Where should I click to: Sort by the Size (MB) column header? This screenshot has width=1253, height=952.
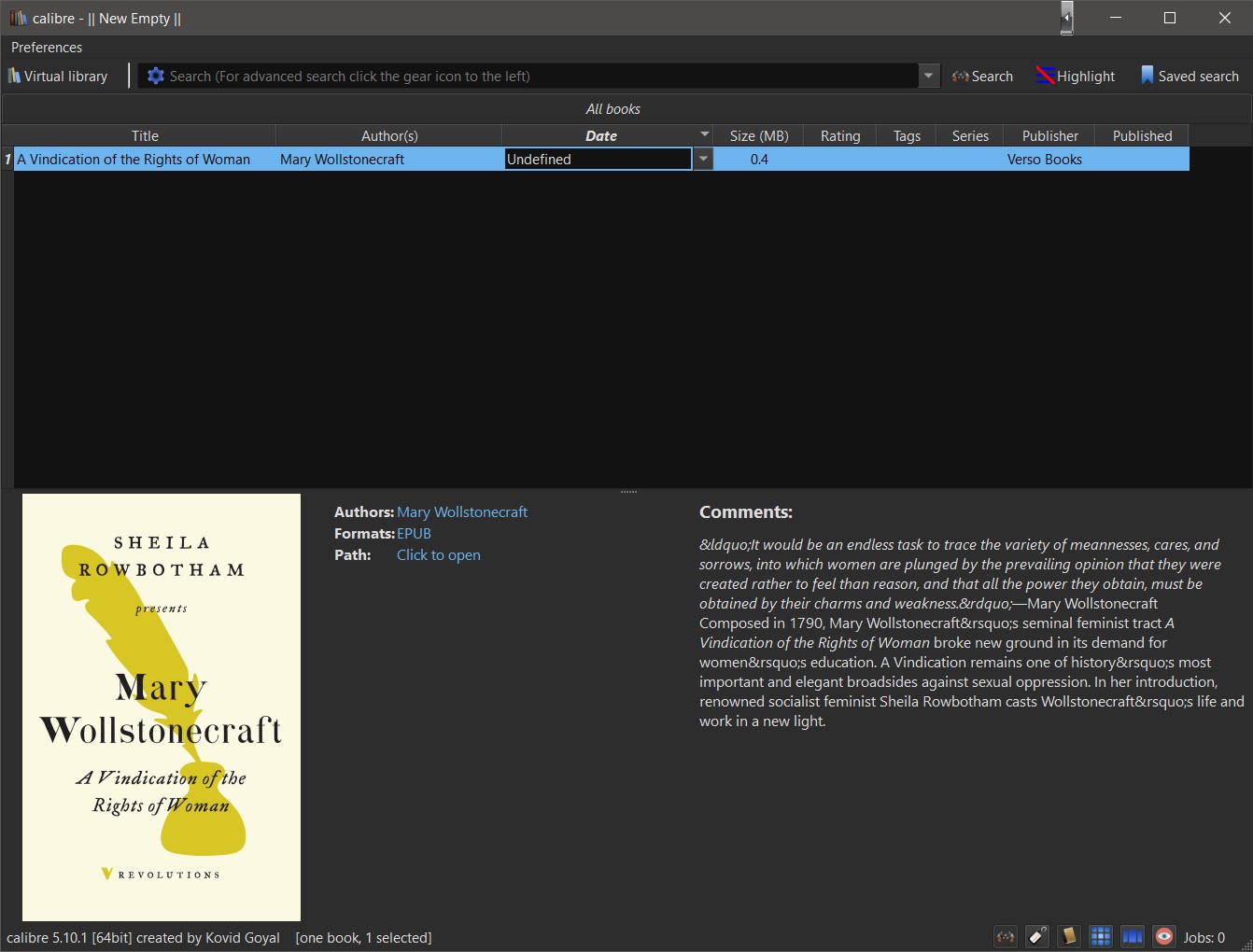coord(759,136)
